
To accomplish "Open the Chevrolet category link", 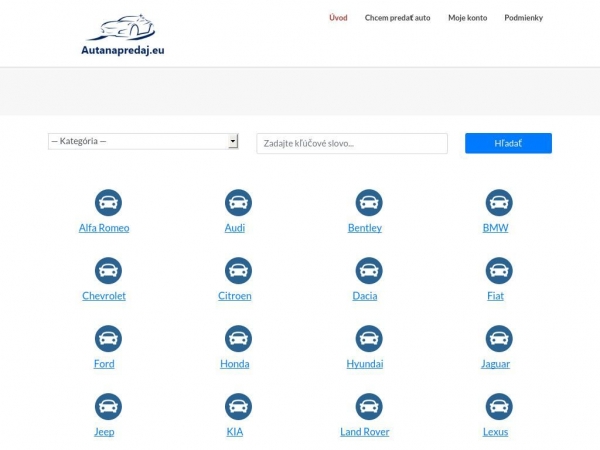I will click(104, 296).
